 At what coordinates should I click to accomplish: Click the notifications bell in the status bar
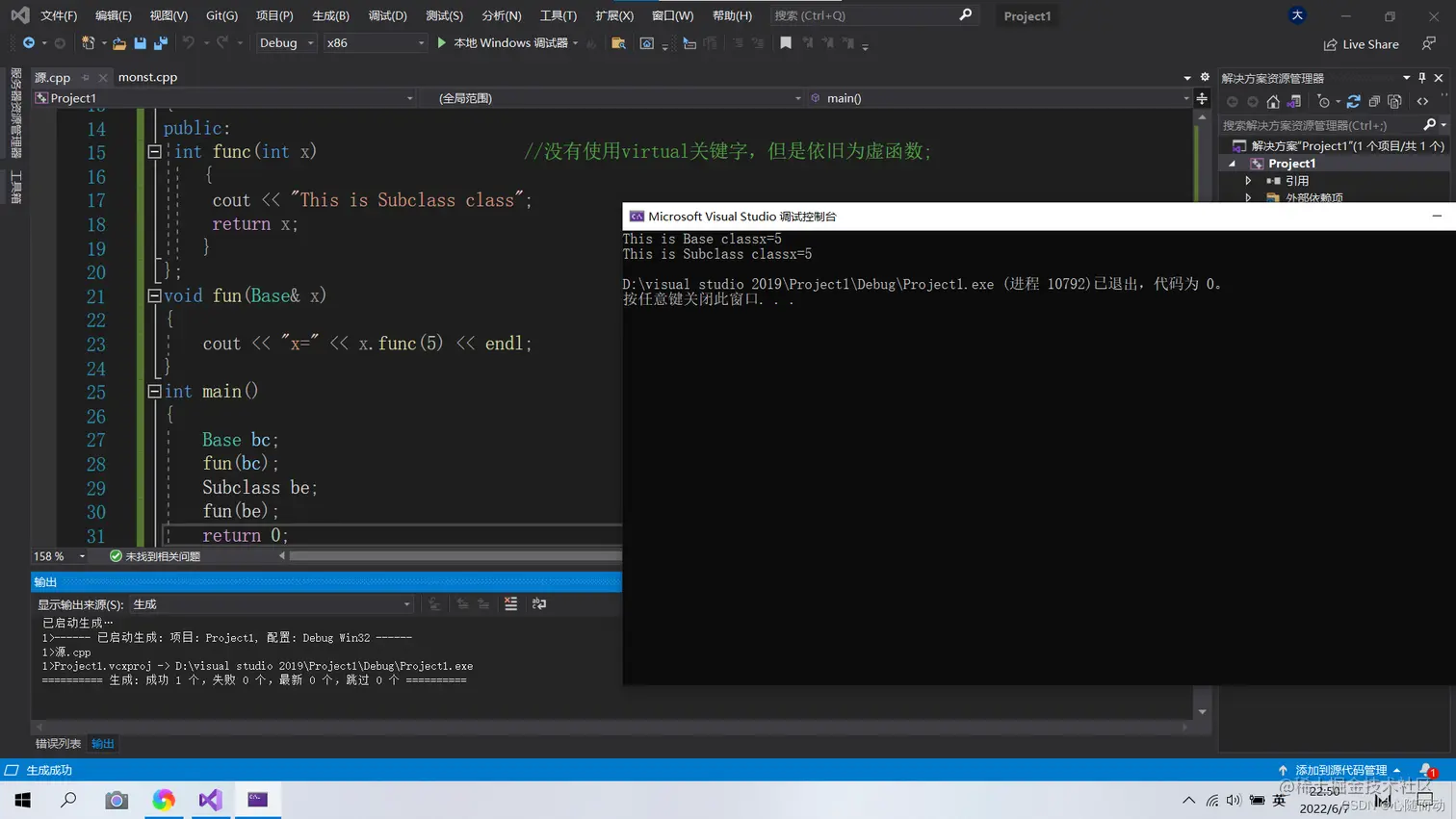[1426, 770]
